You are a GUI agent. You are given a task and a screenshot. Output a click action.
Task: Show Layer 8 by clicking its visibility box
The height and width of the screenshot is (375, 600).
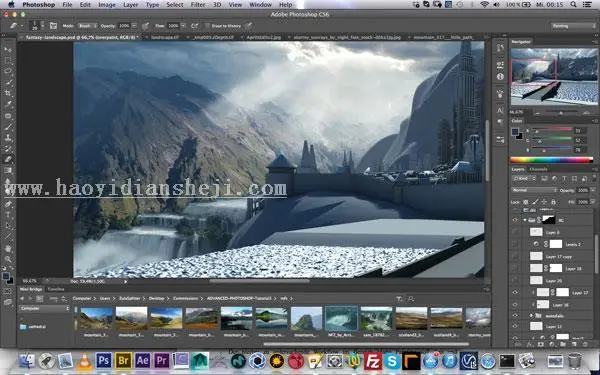coord(515,232)
